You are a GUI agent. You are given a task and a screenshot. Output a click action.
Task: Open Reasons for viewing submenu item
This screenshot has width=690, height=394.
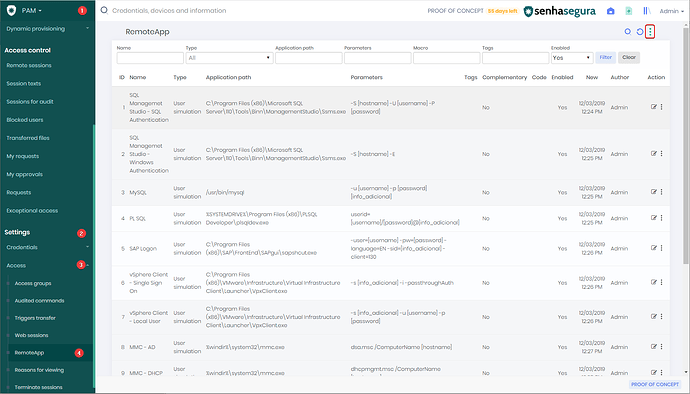pos(39,370)
